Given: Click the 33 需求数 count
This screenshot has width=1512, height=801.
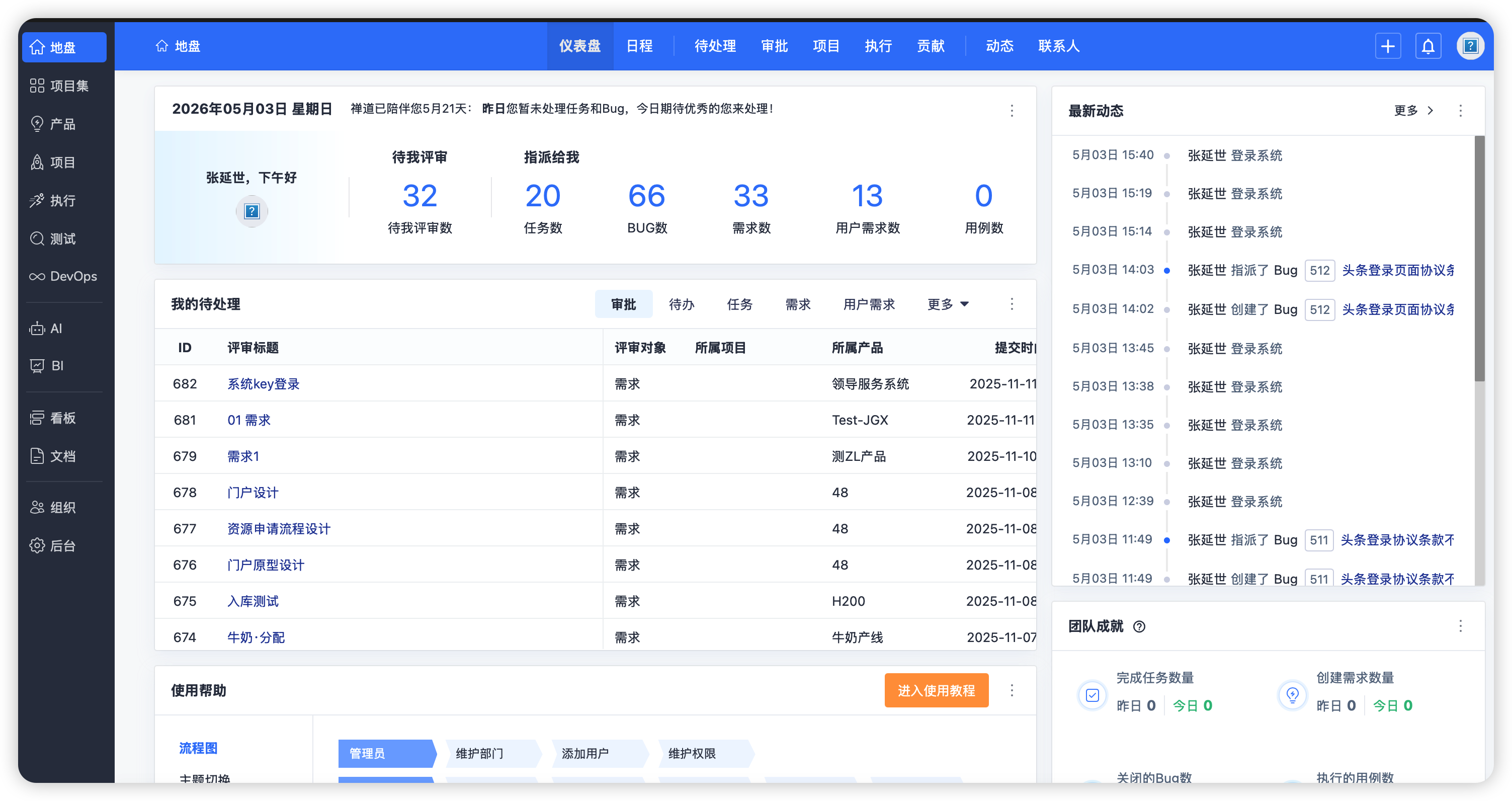Looking at the screenshot, I should click(750, 196).
